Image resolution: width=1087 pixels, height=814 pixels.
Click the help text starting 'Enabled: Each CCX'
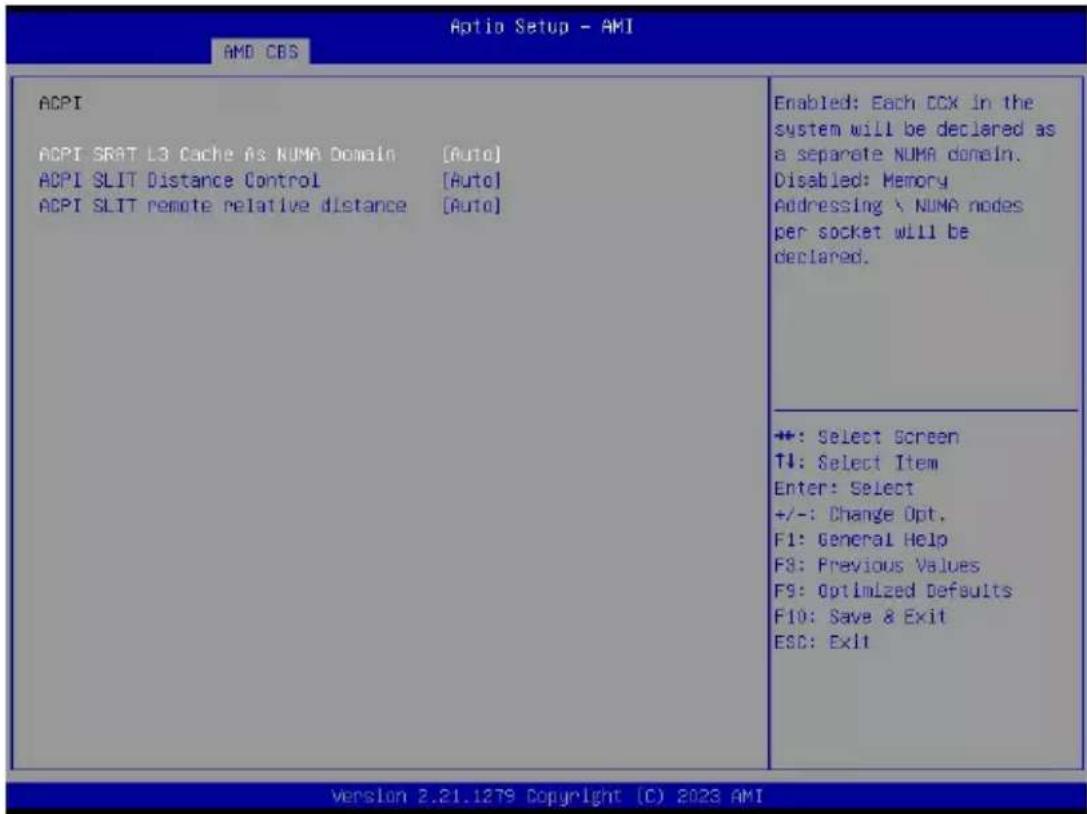point(914,180)
